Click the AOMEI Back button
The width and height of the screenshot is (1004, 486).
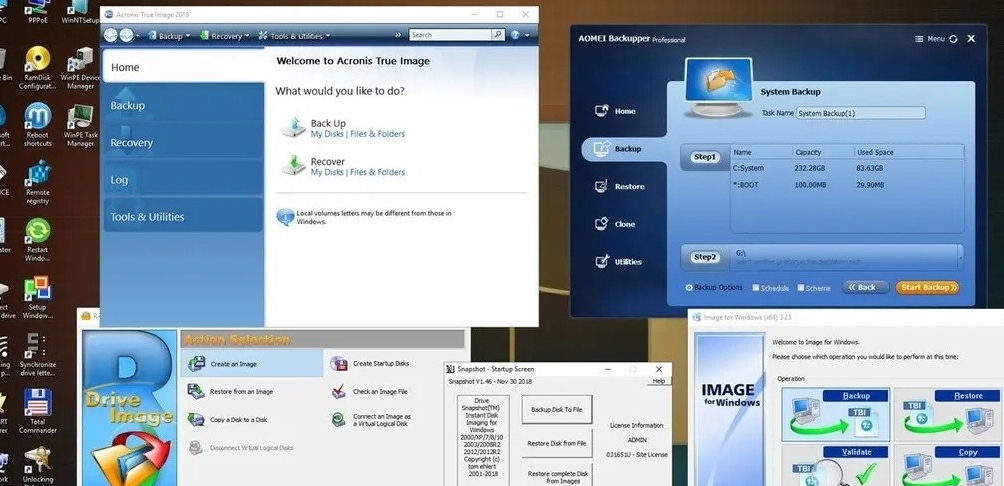point(865,288)
